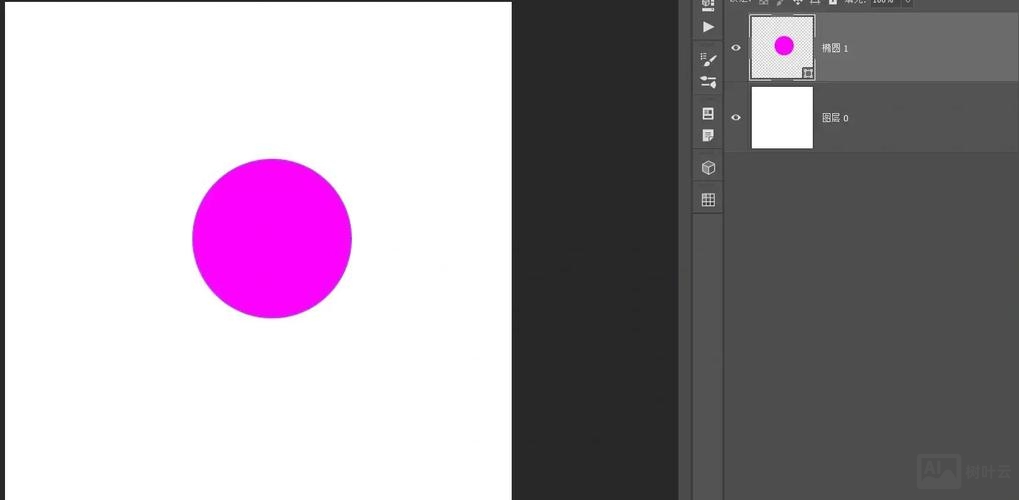The width and height of the screenshot is (1019, 500).
Task: Click the magenta circle on the canvas
Action: coord(272,238)
